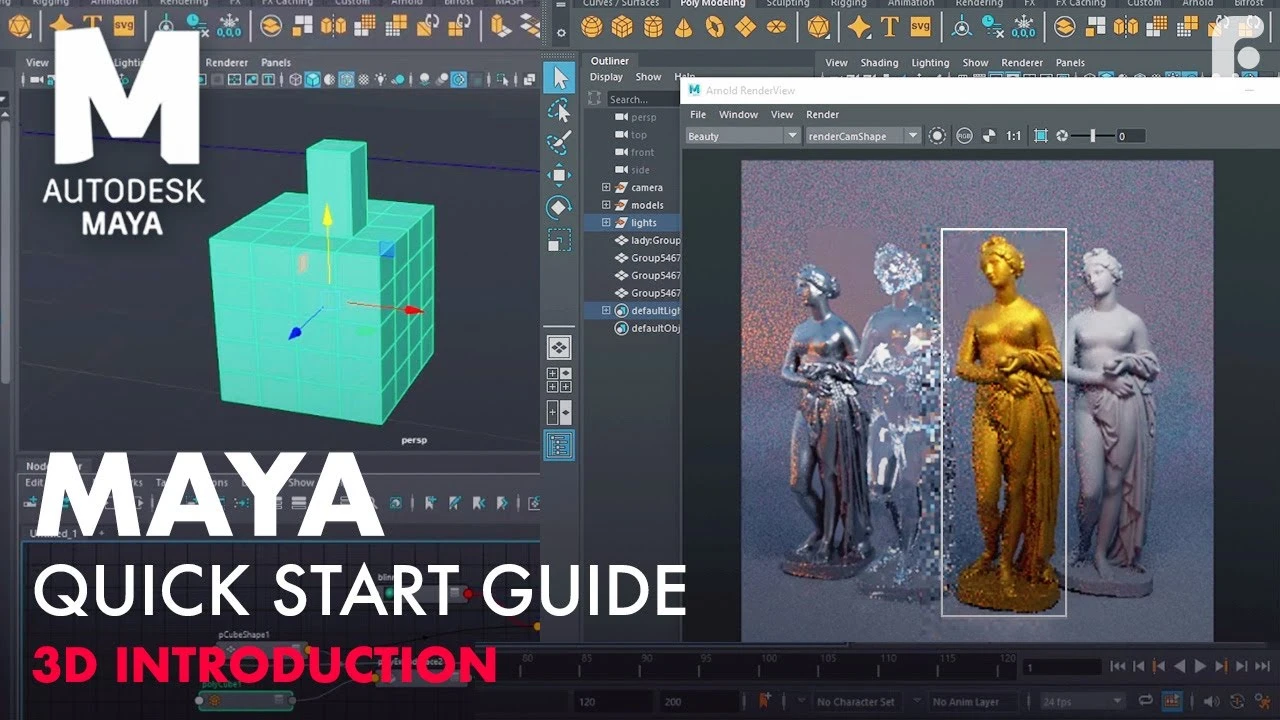
Task: Click the RGB channels icon in RenderView
Action: 964,136
